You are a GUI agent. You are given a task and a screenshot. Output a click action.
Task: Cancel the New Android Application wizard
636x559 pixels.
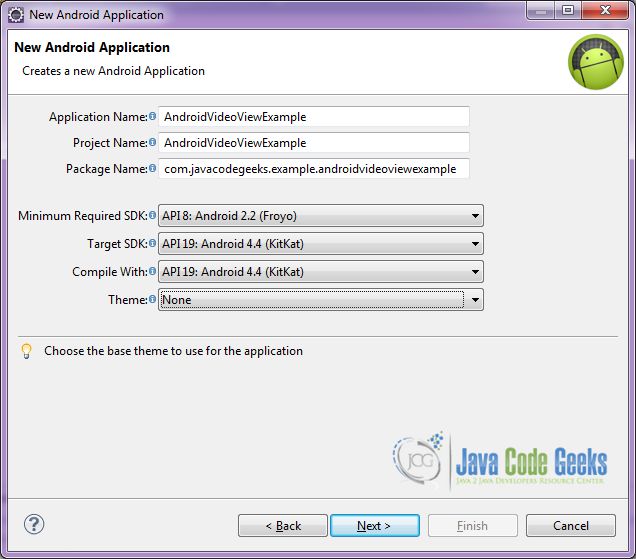(571, 526)
